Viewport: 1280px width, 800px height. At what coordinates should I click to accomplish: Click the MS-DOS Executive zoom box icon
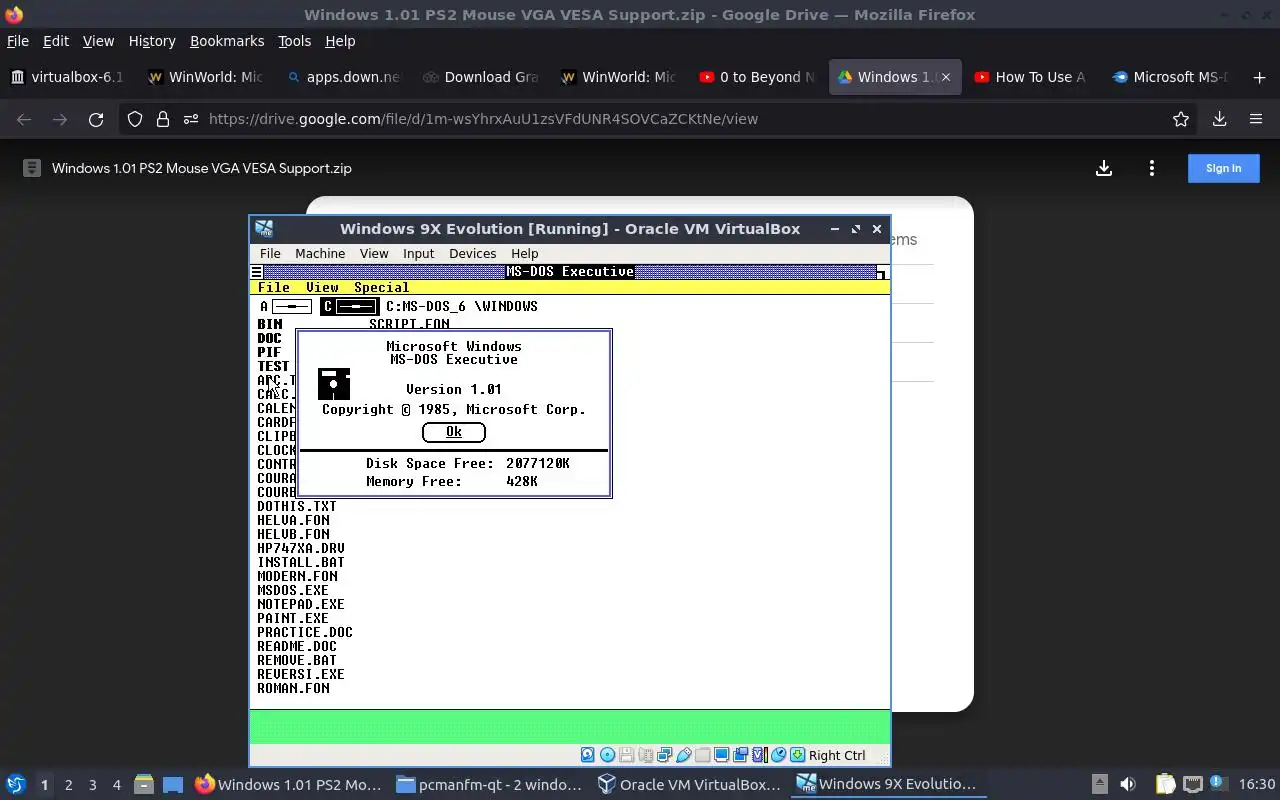pos(881,272)
